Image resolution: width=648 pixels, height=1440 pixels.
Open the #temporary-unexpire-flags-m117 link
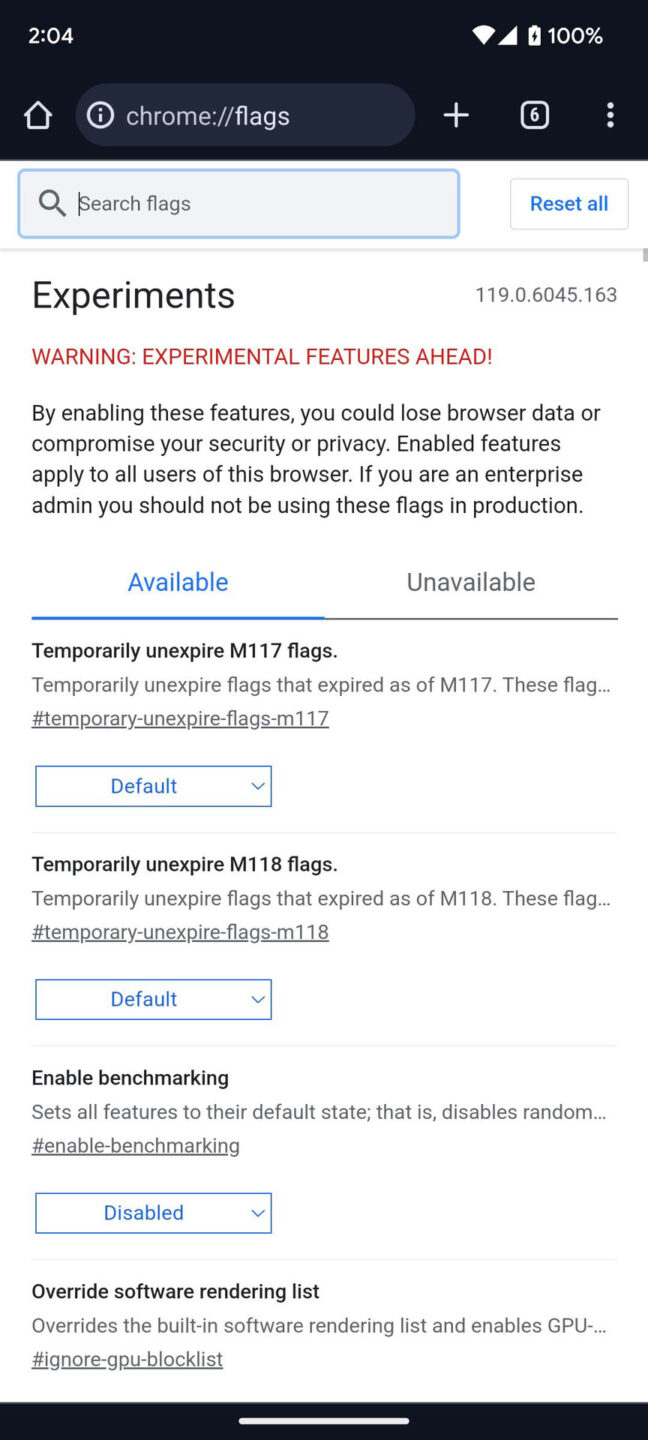click(x=180, y=718)
